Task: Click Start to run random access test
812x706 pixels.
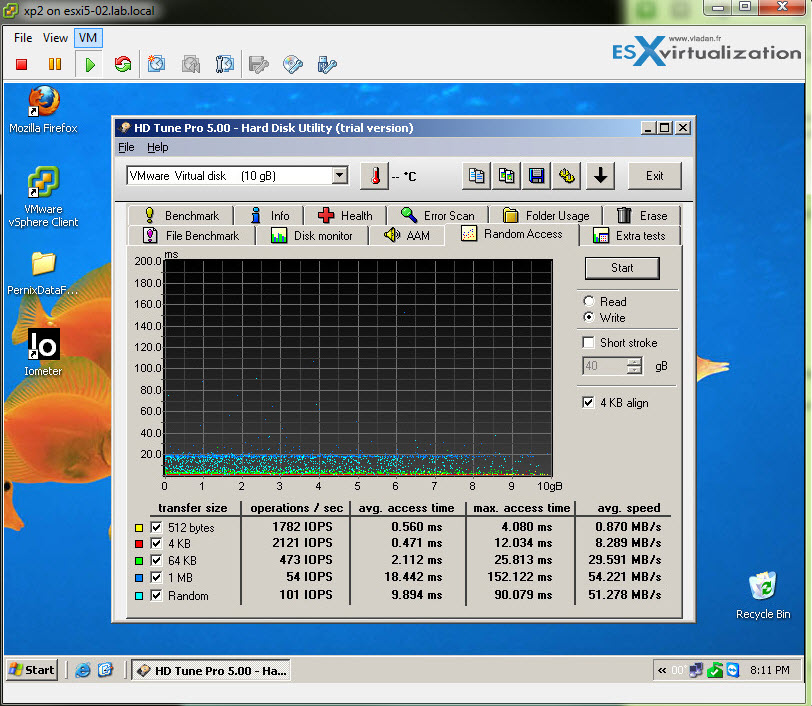Action: [622, 268]
